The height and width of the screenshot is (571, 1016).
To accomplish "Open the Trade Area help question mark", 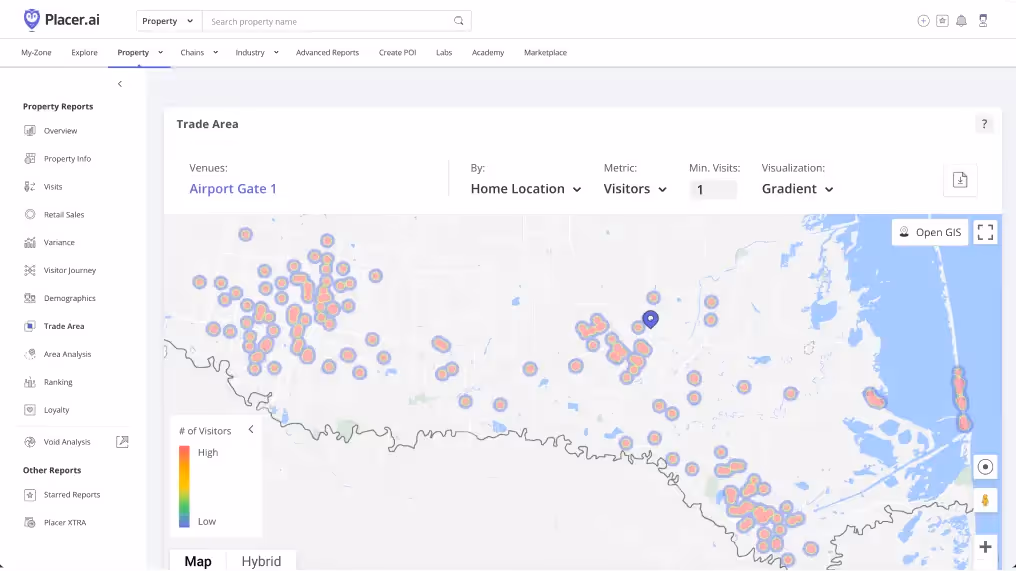I will coord(984,124).
